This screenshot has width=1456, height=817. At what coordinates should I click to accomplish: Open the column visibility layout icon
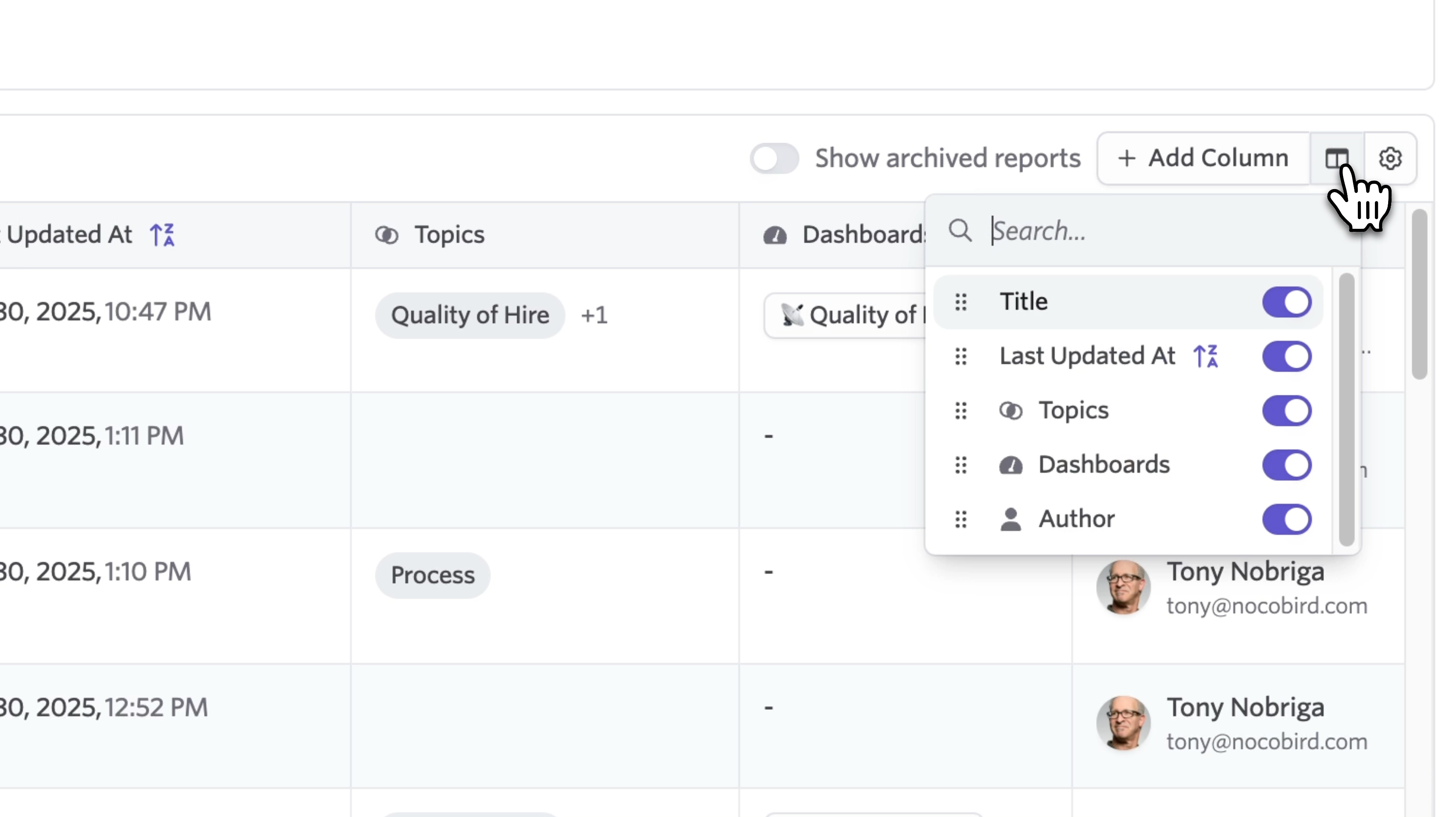(1337, 158)
